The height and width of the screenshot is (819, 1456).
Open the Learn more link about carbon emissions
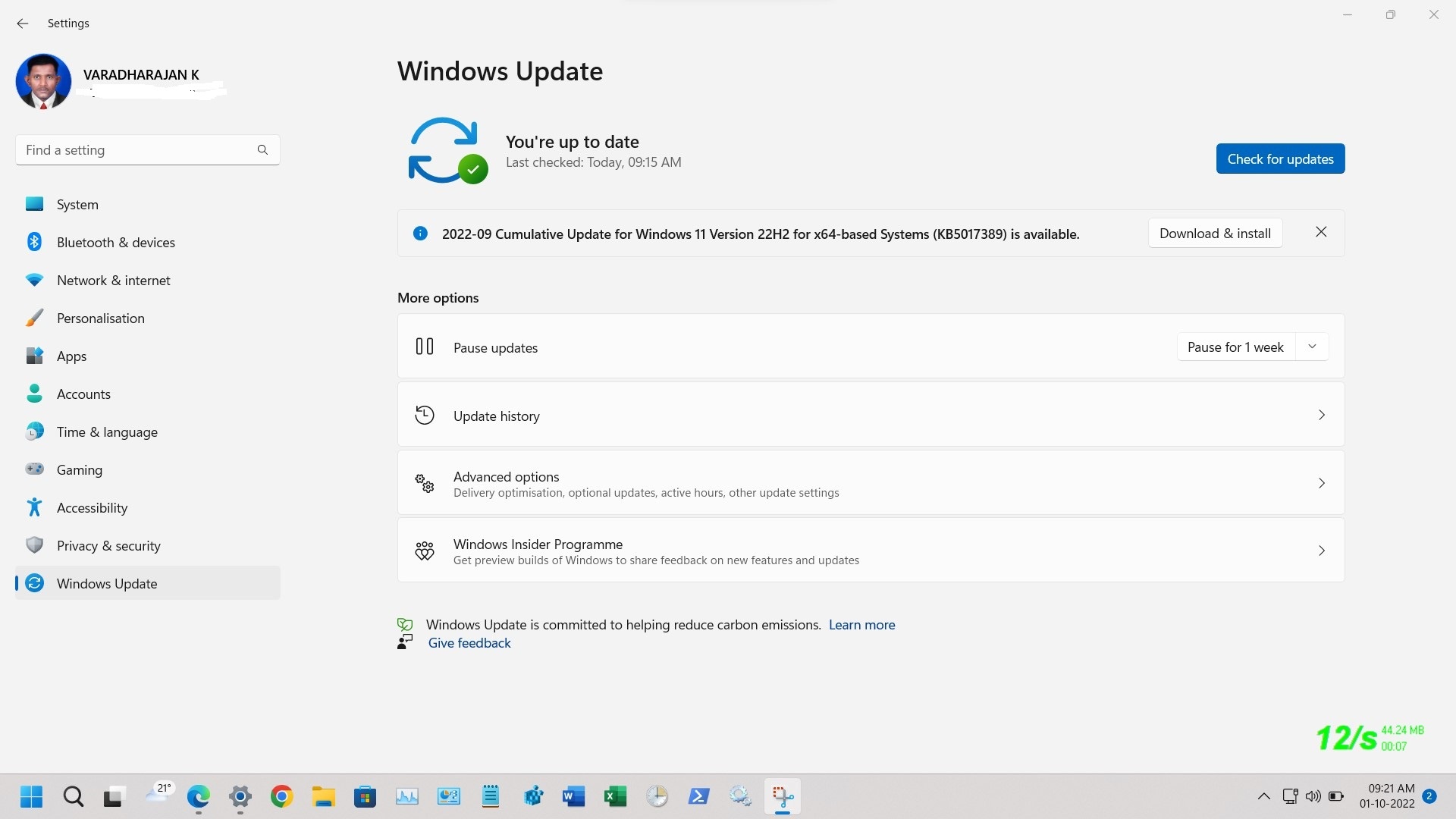pyautogui.click(x=861, y=624)
